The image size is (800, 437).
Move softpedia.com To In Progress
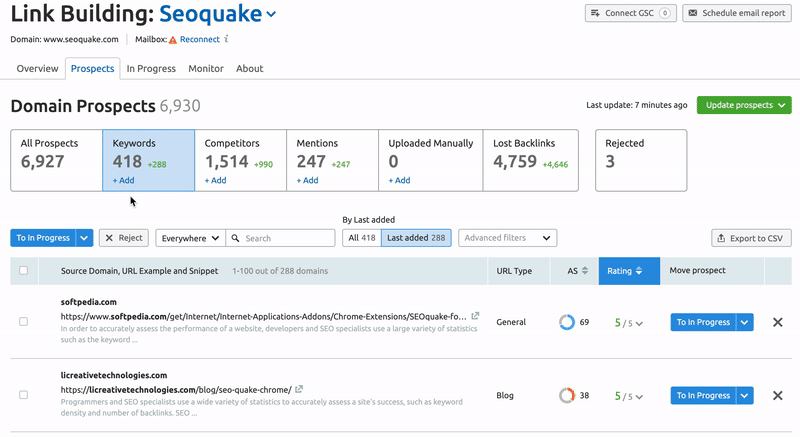[x=703, y=322]
